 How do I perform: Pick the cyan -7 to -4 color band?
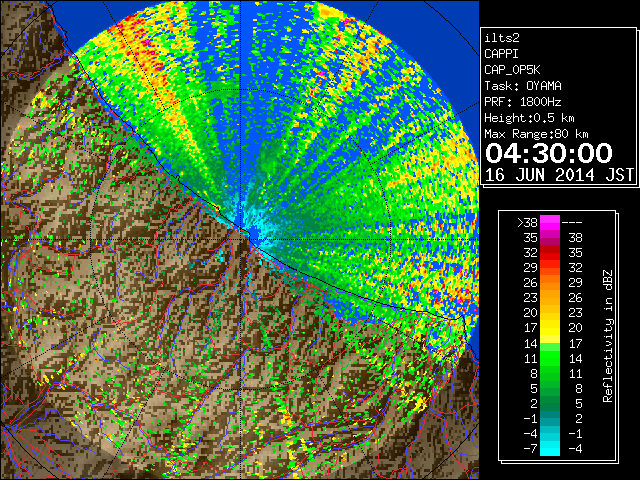click(x=550, y=448)
